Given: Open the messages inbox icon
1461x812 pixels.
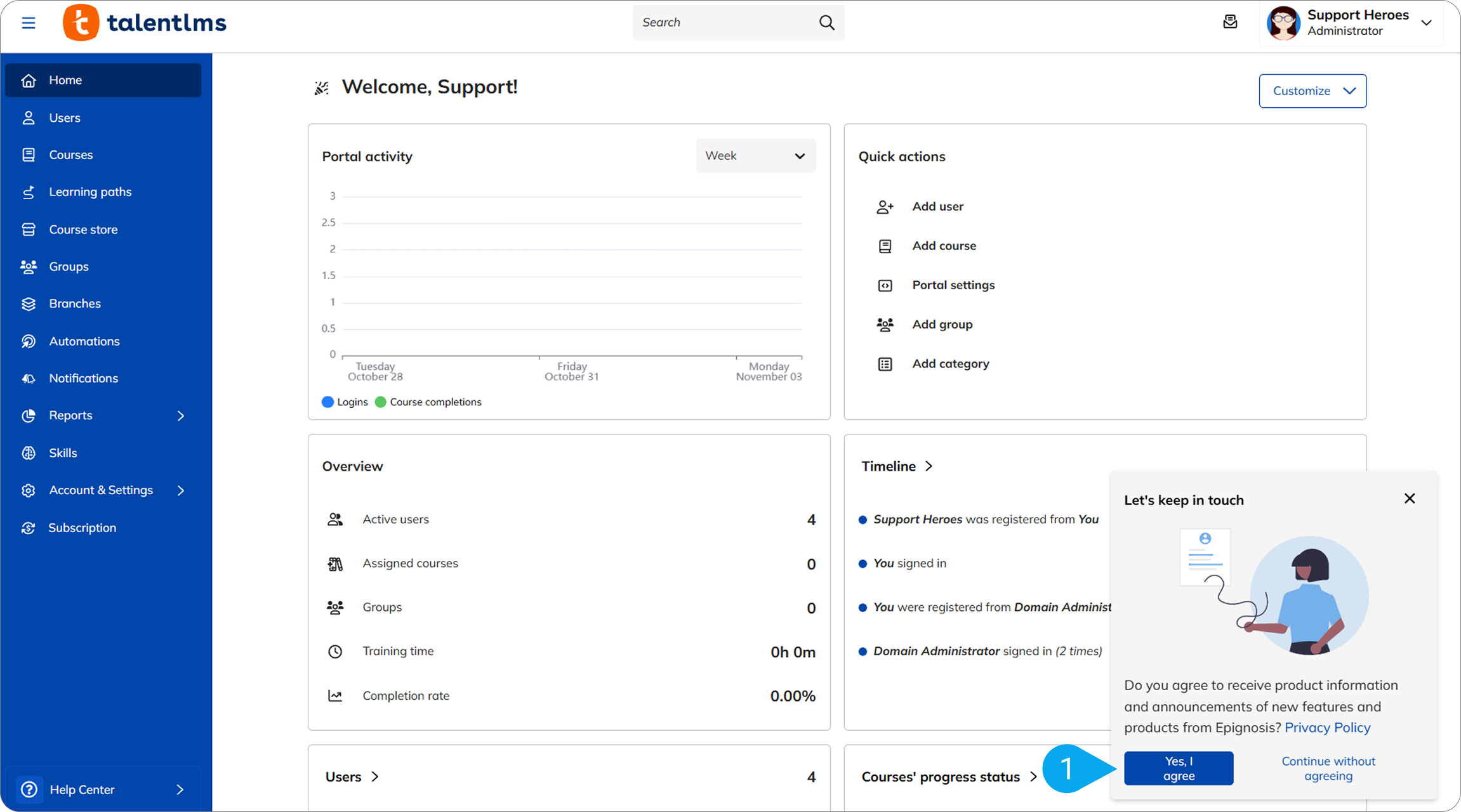Looking at the screenshot, I should pyautogui.click(x=1230, y=22).
